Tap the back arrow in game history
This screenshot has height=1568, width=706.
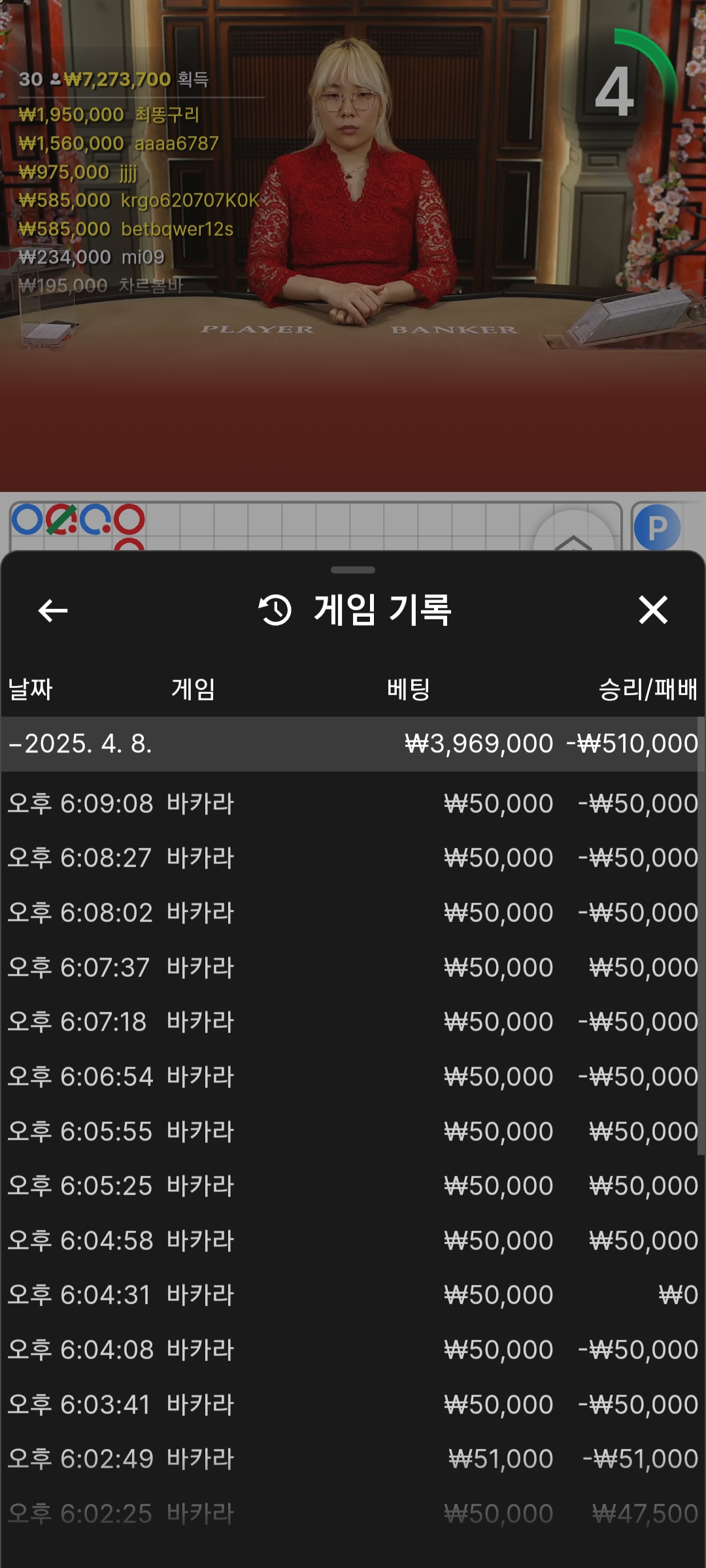[x=53, y=611]
